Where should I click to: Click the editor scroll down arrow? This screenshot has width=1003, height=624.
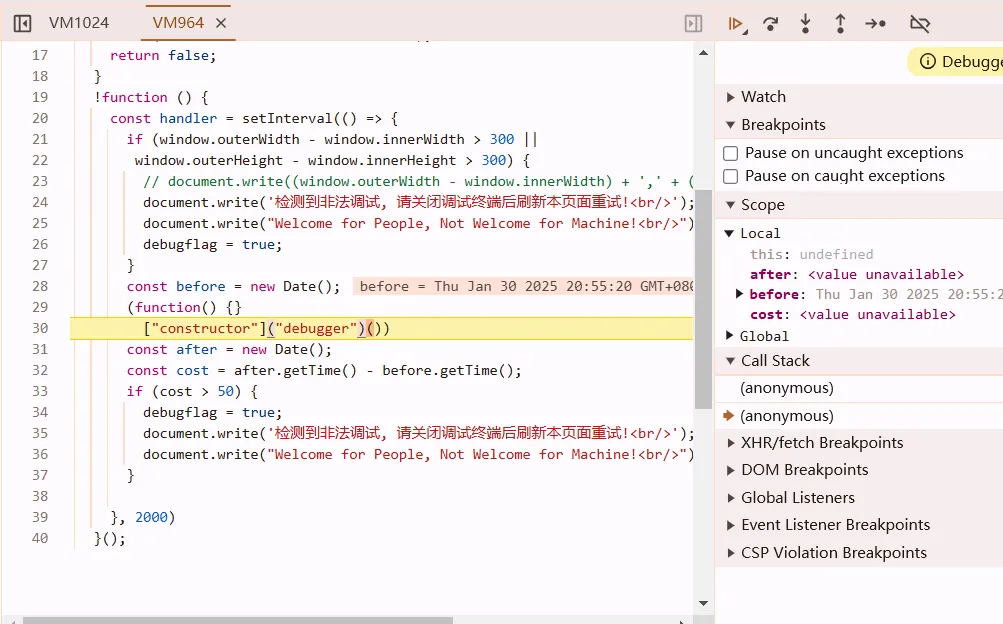tap(704, 603)
